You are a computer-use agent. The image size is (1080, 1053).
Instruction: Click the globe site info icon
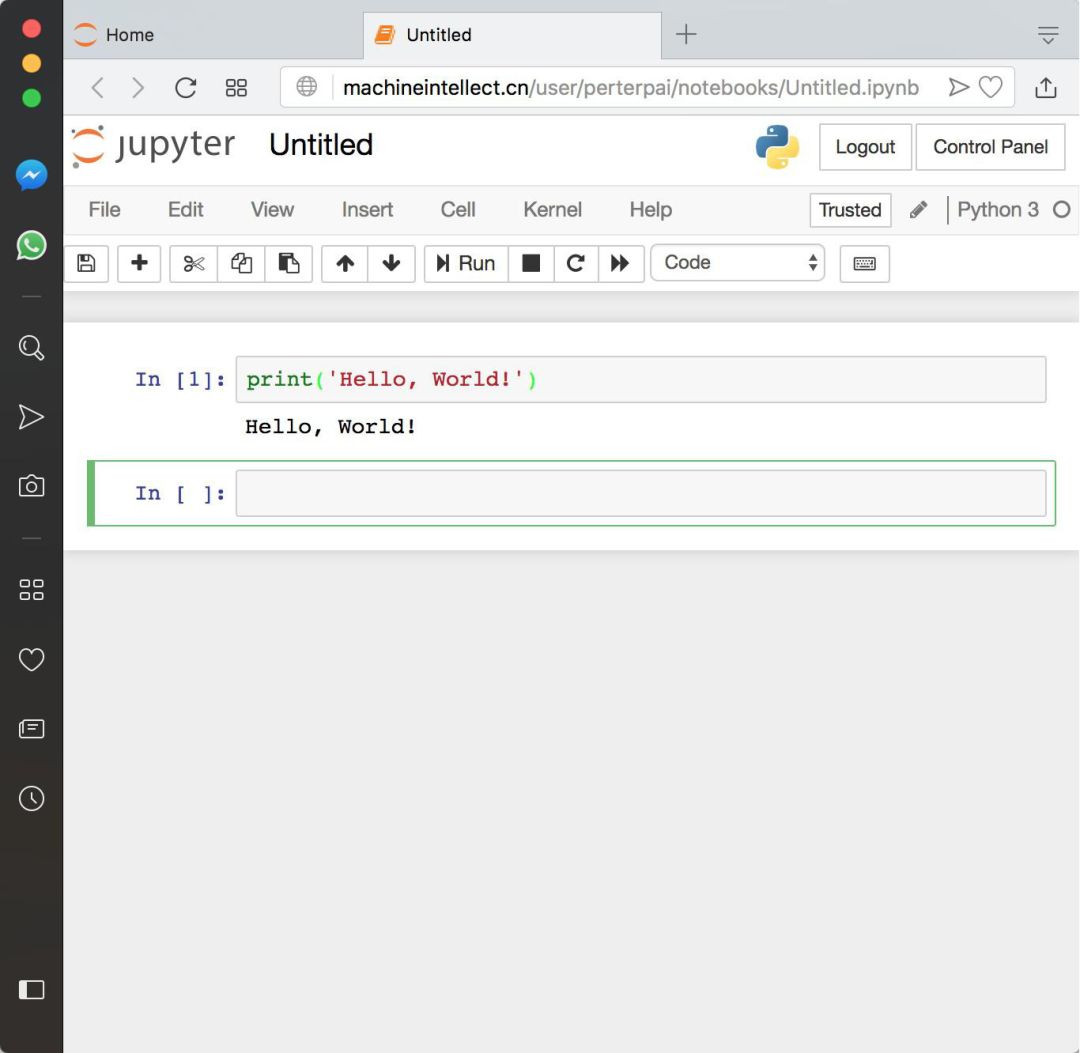click(307, 87)
